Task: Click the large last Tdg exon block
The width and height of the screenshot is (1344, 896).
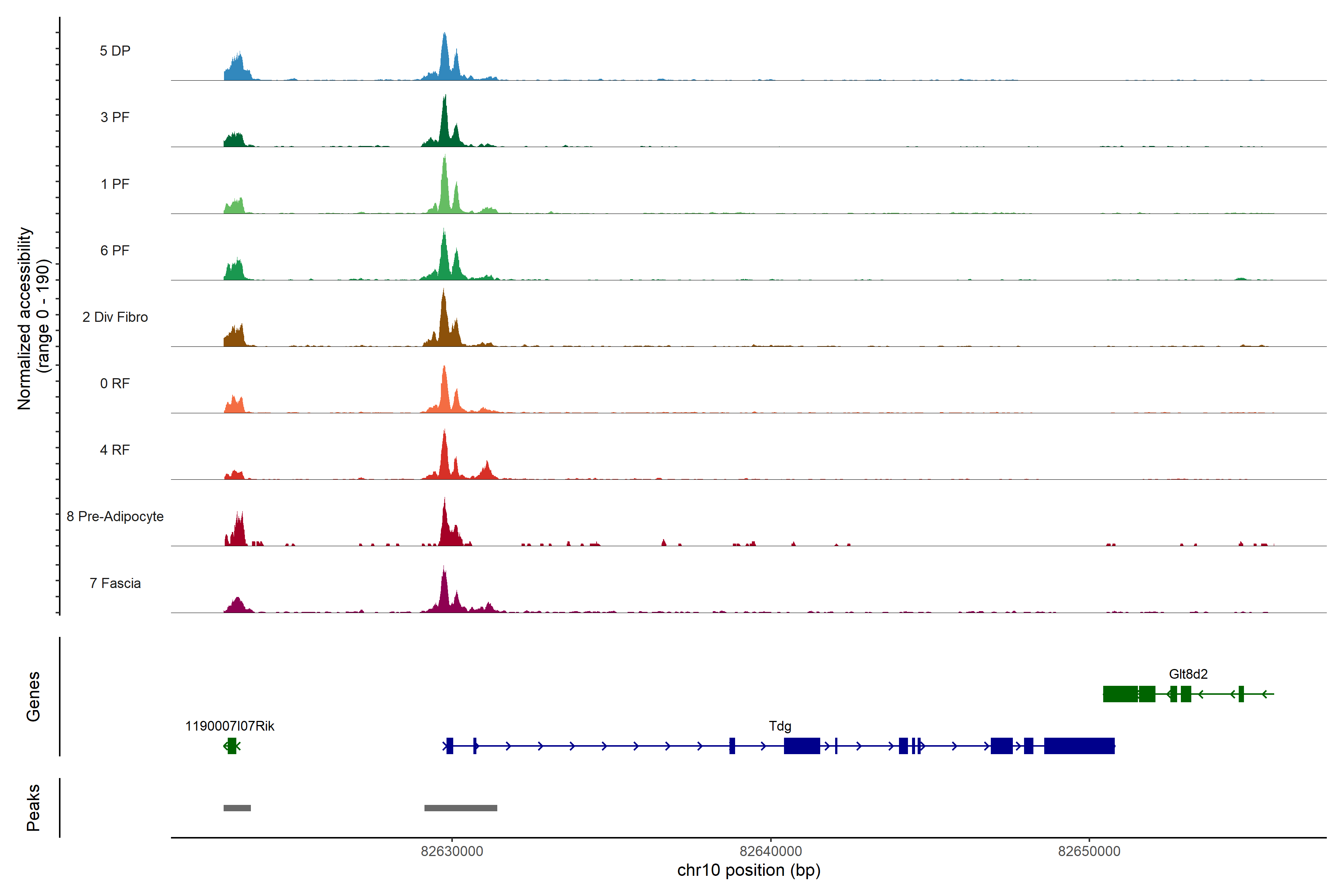Action: click(1079, 746)
